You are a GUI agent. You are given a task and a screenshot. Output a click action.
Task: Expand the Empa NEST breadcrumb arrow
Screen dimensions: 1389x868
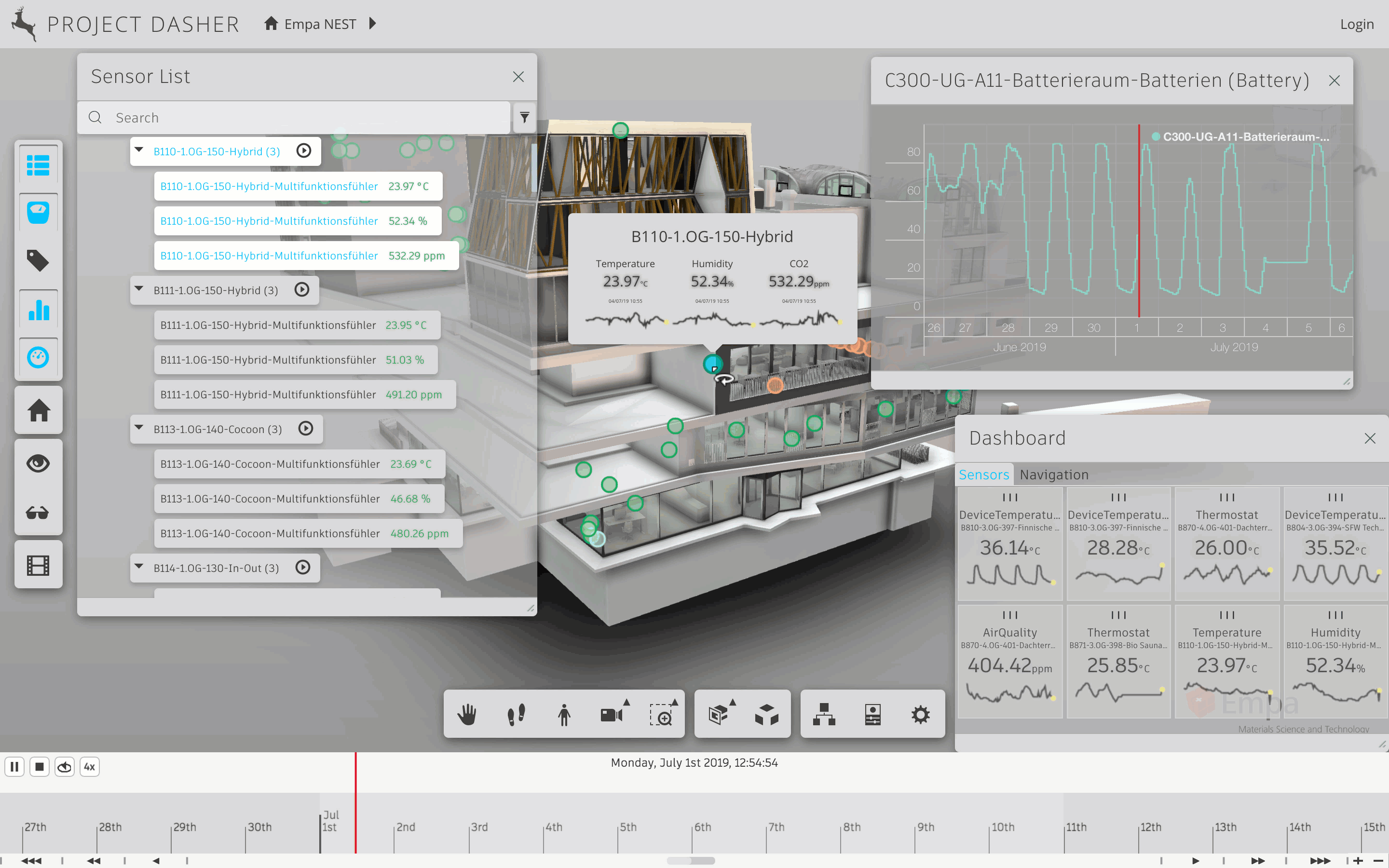[373, 24]
